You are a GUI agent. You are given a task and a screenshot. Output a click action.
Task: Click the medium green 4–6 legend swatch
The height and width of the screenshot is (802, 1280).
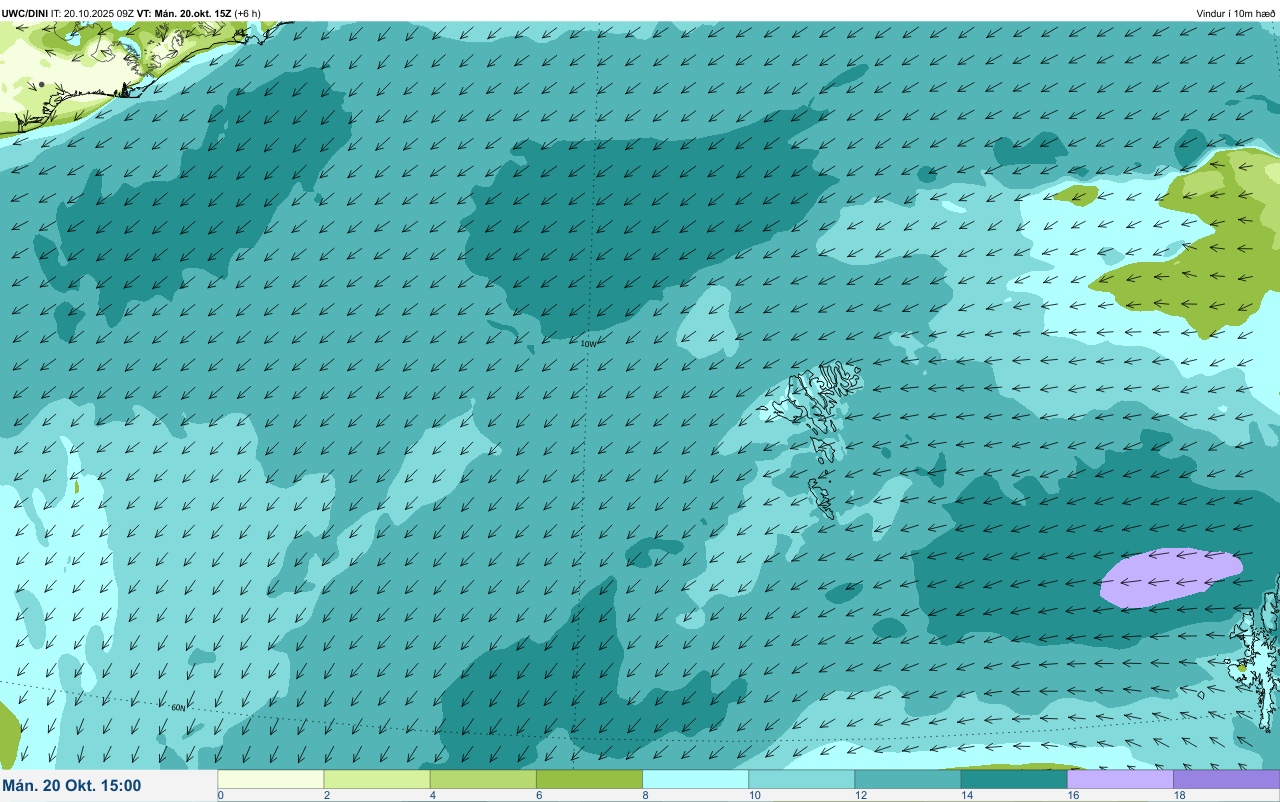click(483, 779)
